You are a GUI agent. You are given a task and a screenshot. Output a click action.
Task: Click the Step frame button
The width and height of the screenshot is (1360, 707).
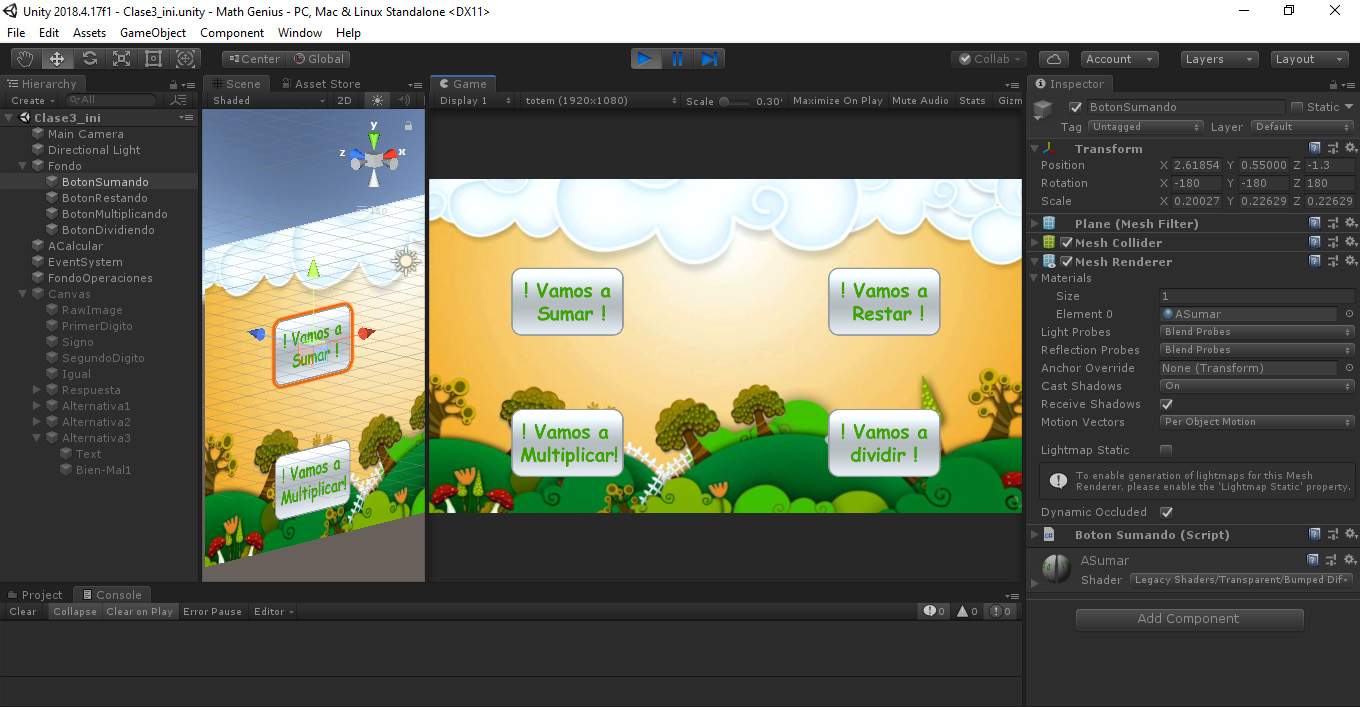(709, 59)
